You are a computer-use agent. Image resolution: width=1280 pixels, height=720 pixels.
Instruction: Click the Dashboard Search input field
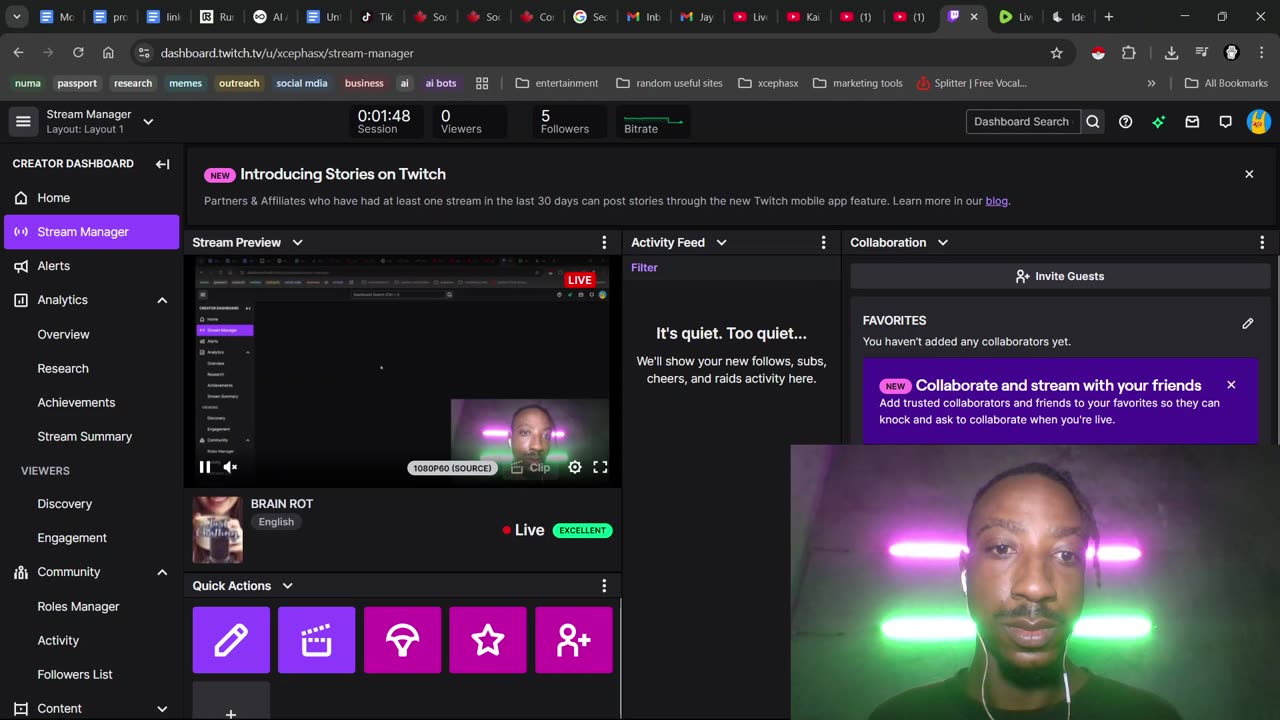pos(1023,122)
